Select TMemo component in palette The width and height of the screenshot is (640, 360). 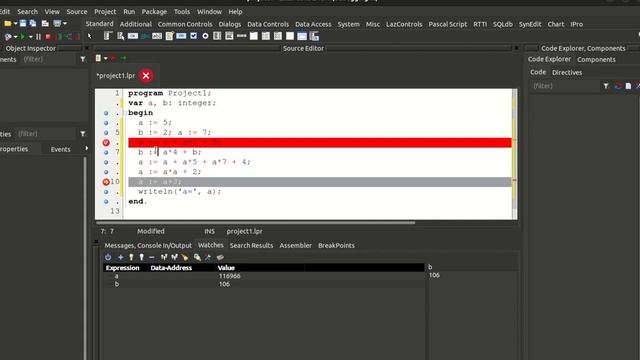169,36
